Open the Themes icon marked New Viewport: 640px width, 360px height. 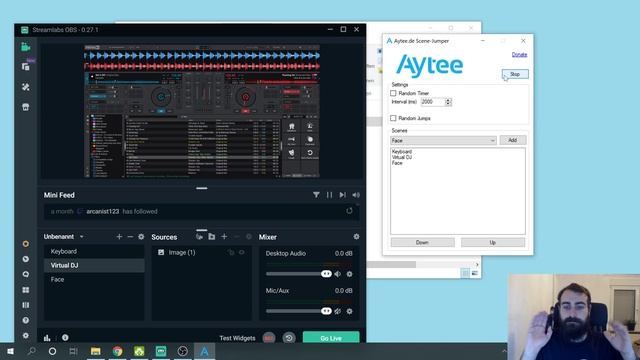pos(26,67)
